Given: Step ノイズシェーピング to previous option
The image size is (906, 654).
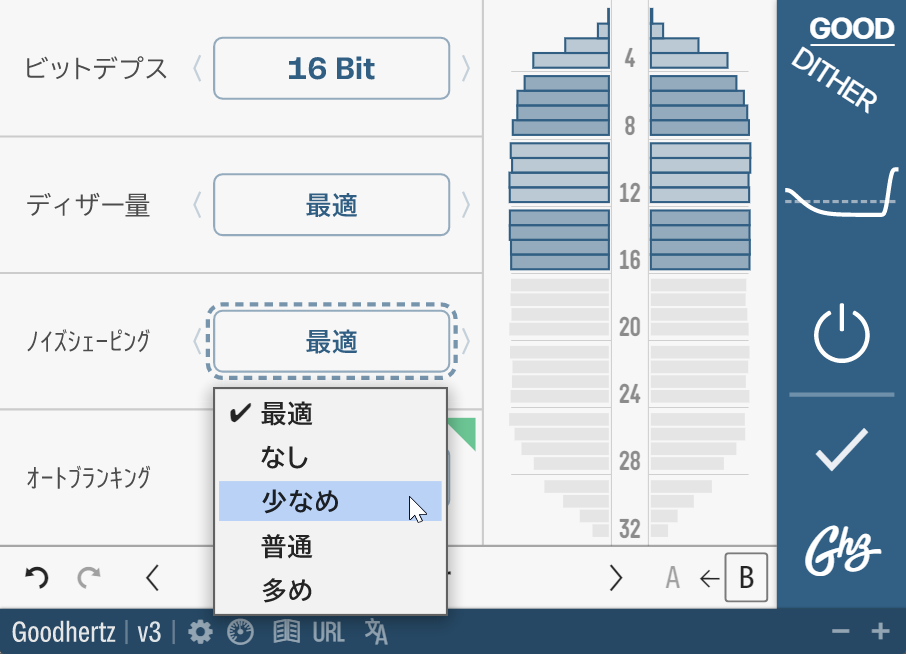Looking at the screenshot, I should coord(197,341).
